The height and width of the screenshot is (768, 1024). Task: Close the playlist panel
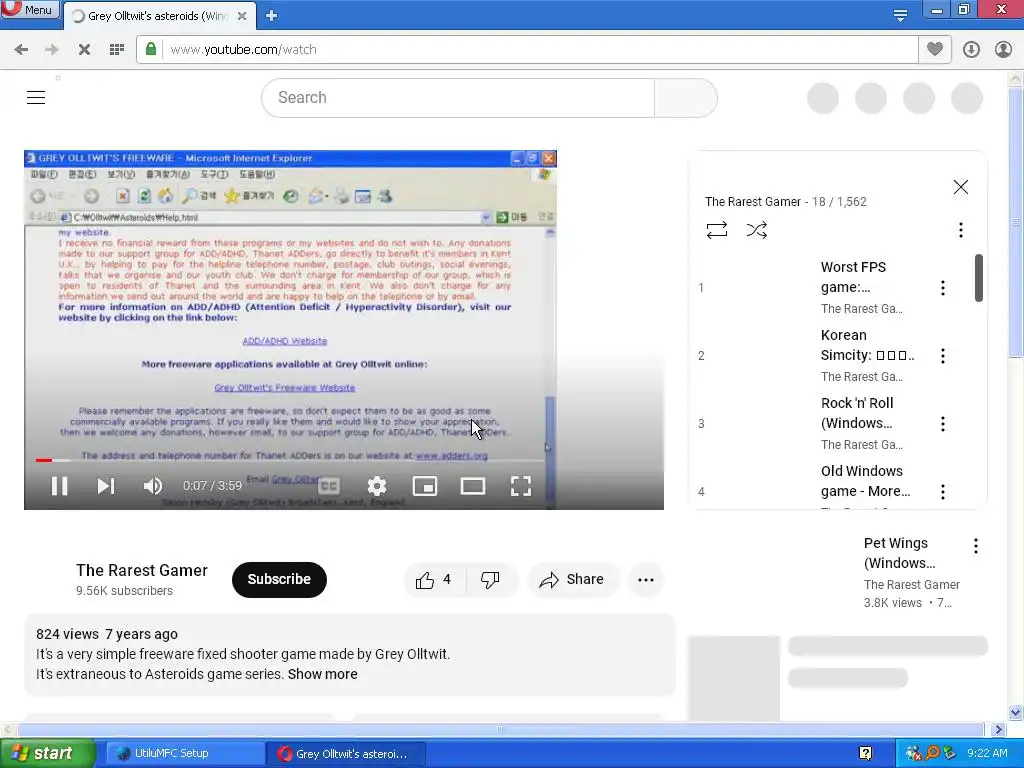[x=961, y=187]
